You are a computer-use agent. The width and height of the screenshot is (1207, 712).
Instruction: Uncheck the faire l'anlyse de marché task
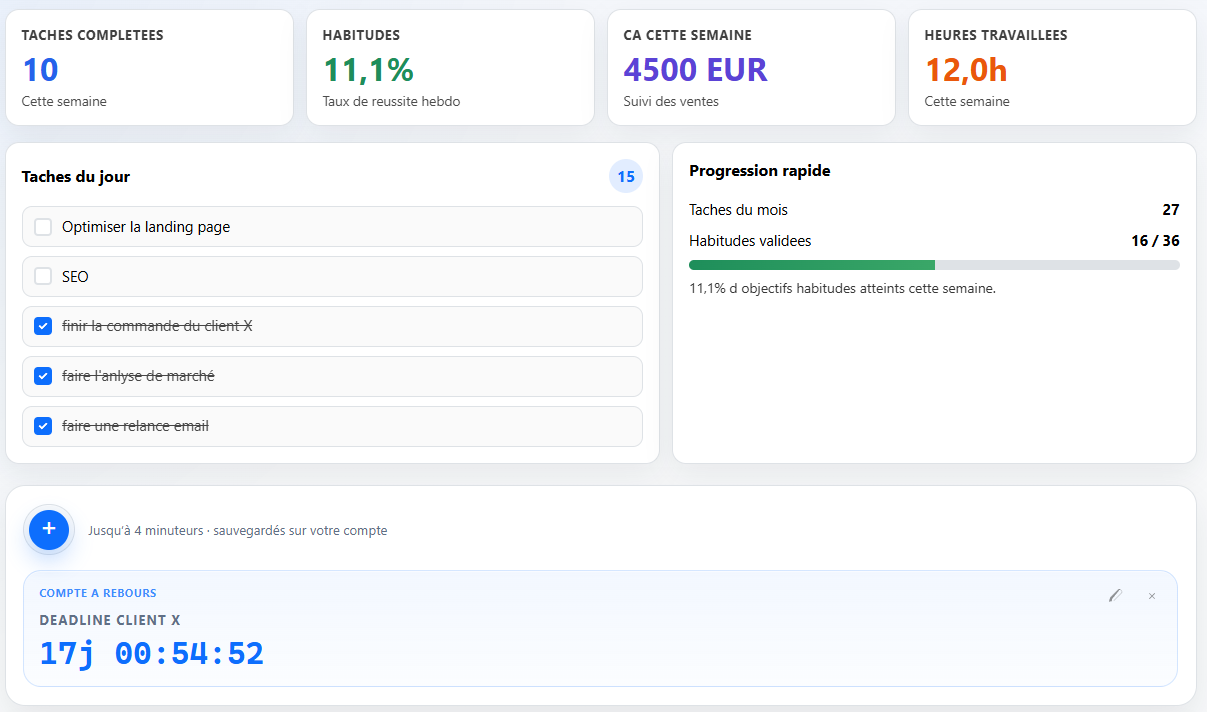[x=43, y=376]
